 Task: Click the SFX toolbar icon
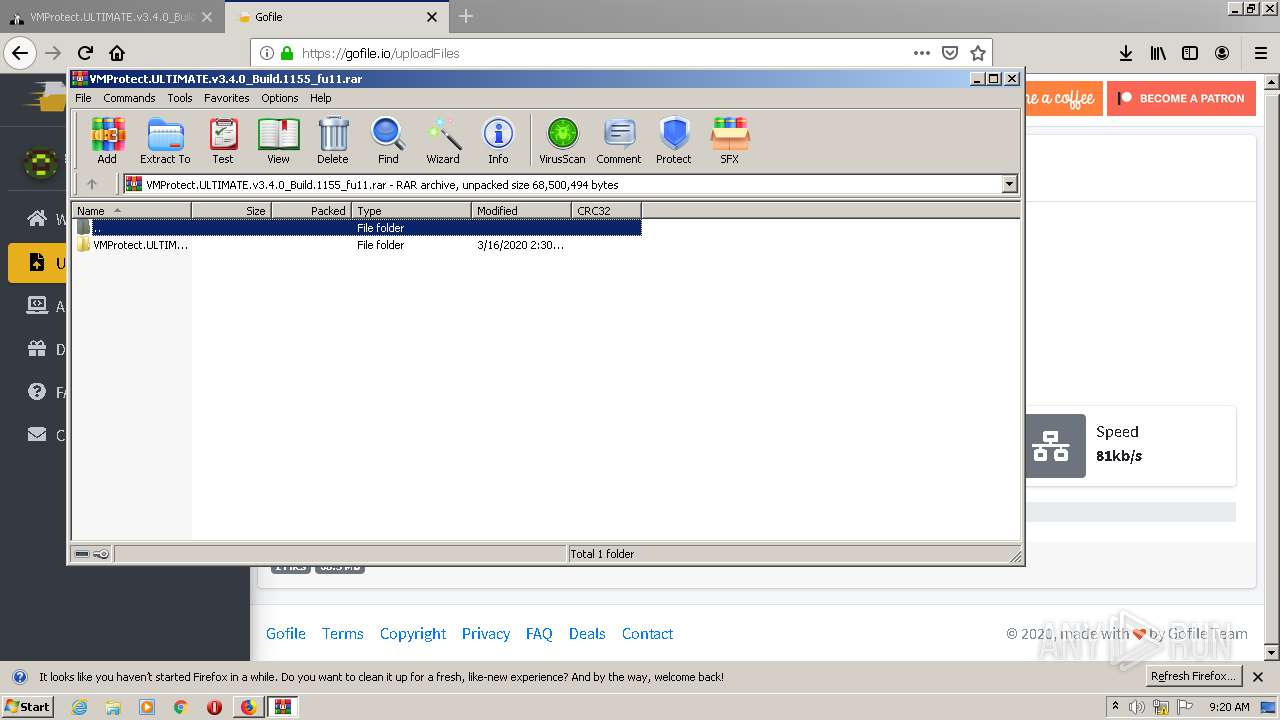(x=730, y=140)
